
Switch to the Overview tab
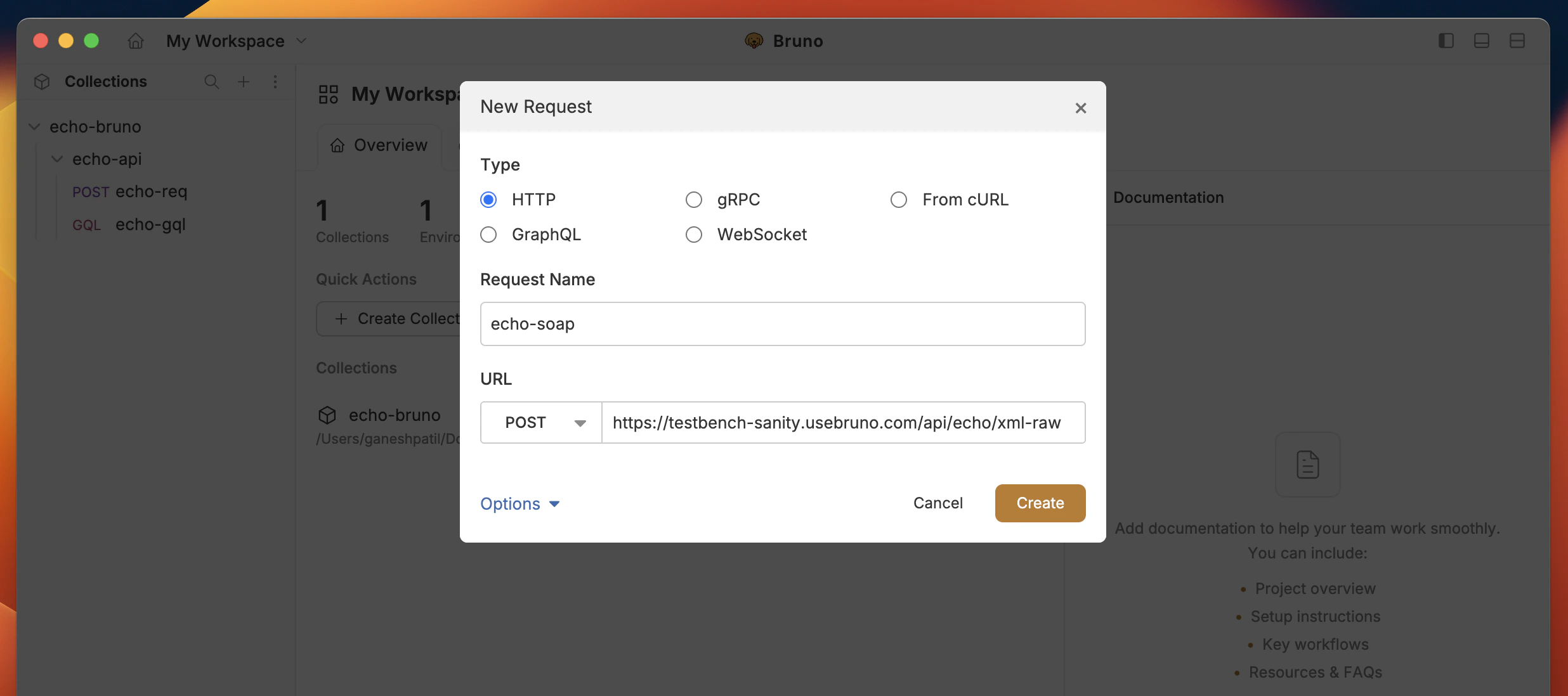(378, 145)
